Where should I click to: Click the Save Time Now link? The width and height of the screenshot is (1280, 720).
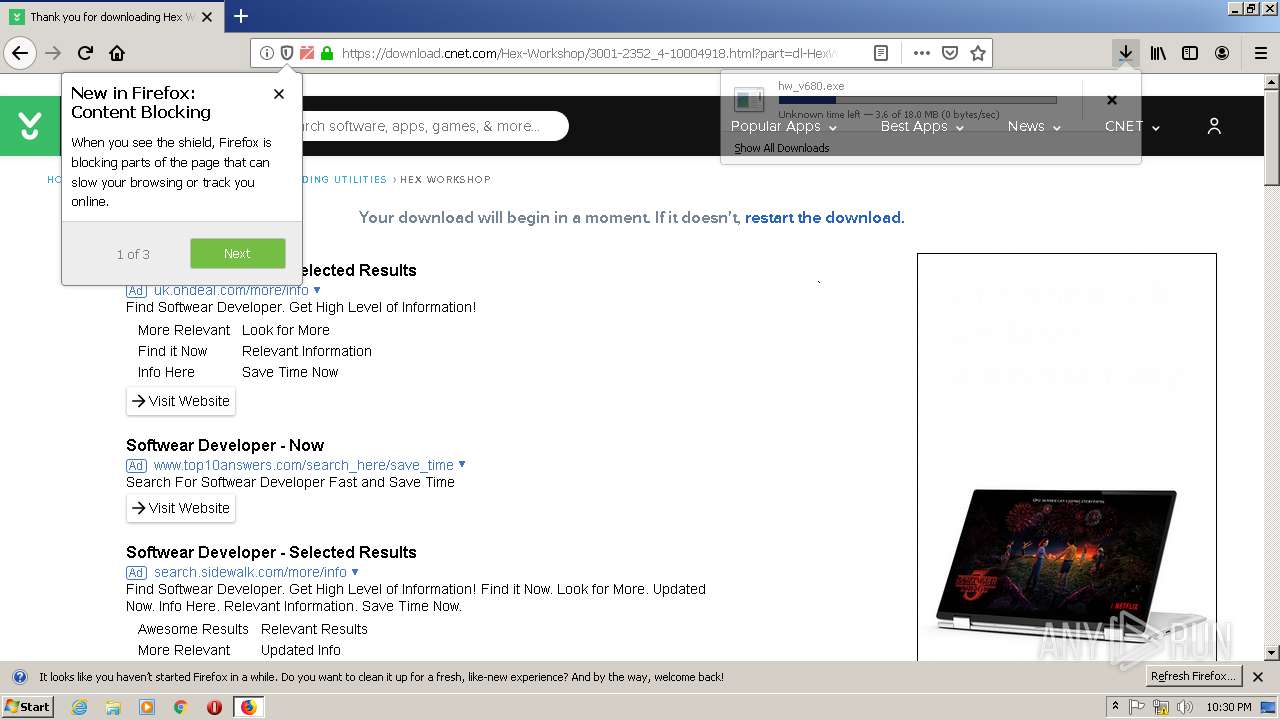click(290, 372)
